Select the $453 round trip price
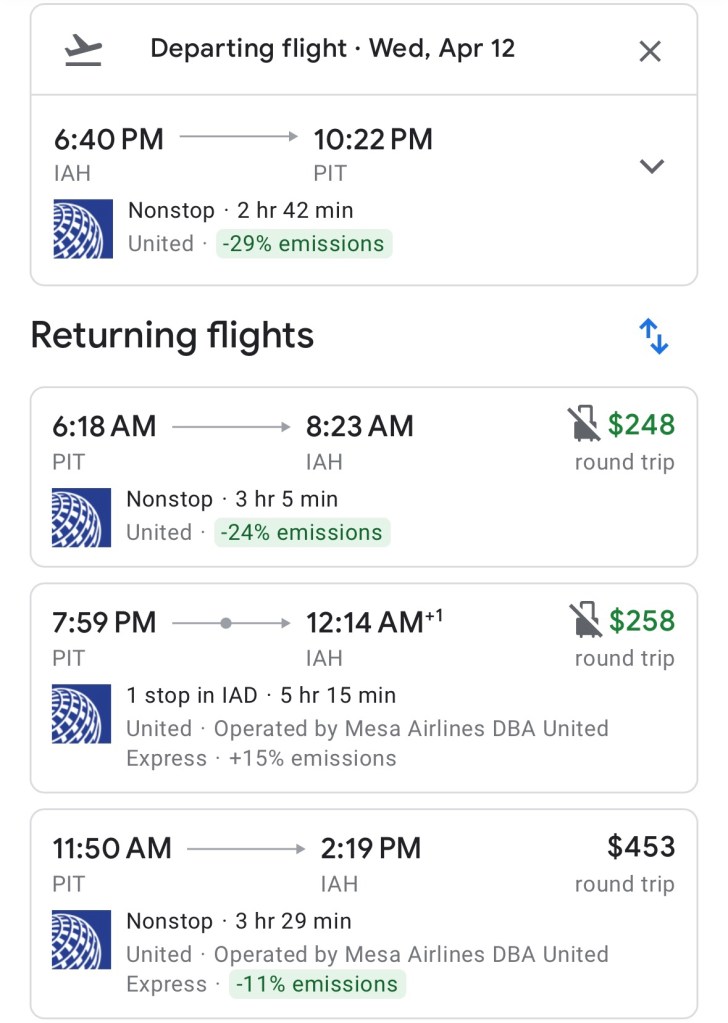 tap(641, 847)
